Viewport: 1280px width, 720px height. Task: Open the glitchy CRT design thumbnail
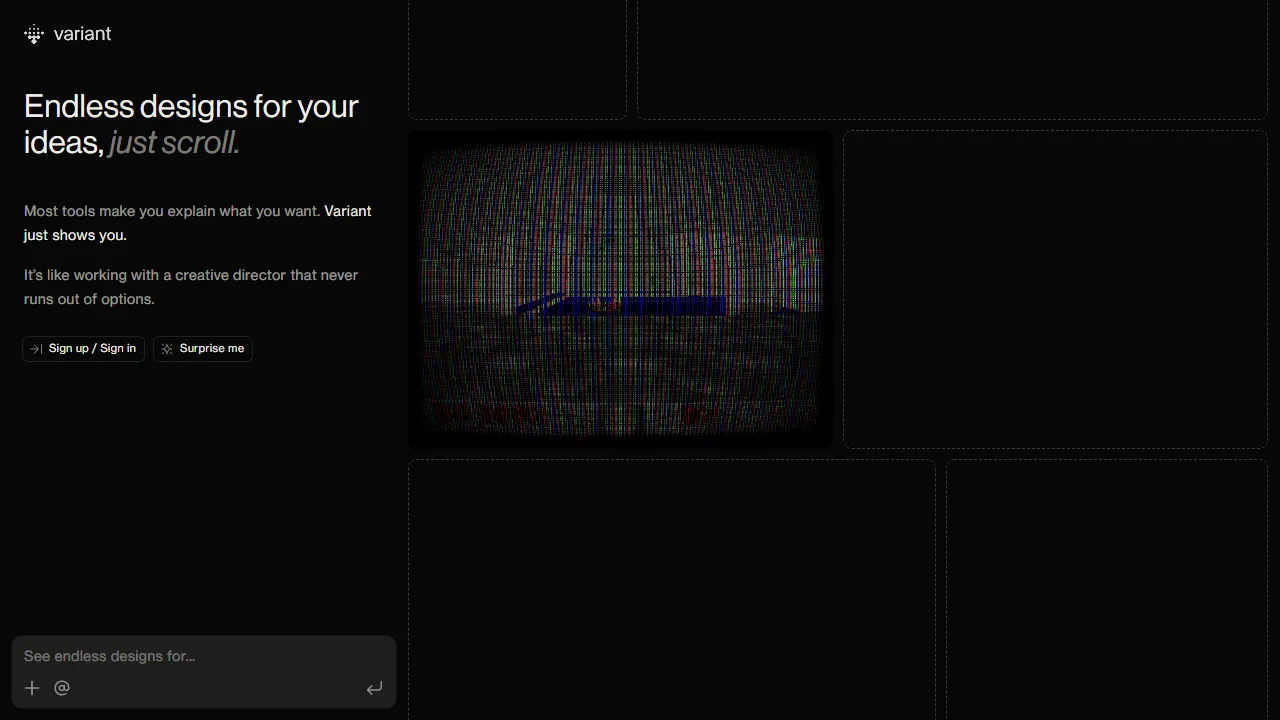[620, 289]
